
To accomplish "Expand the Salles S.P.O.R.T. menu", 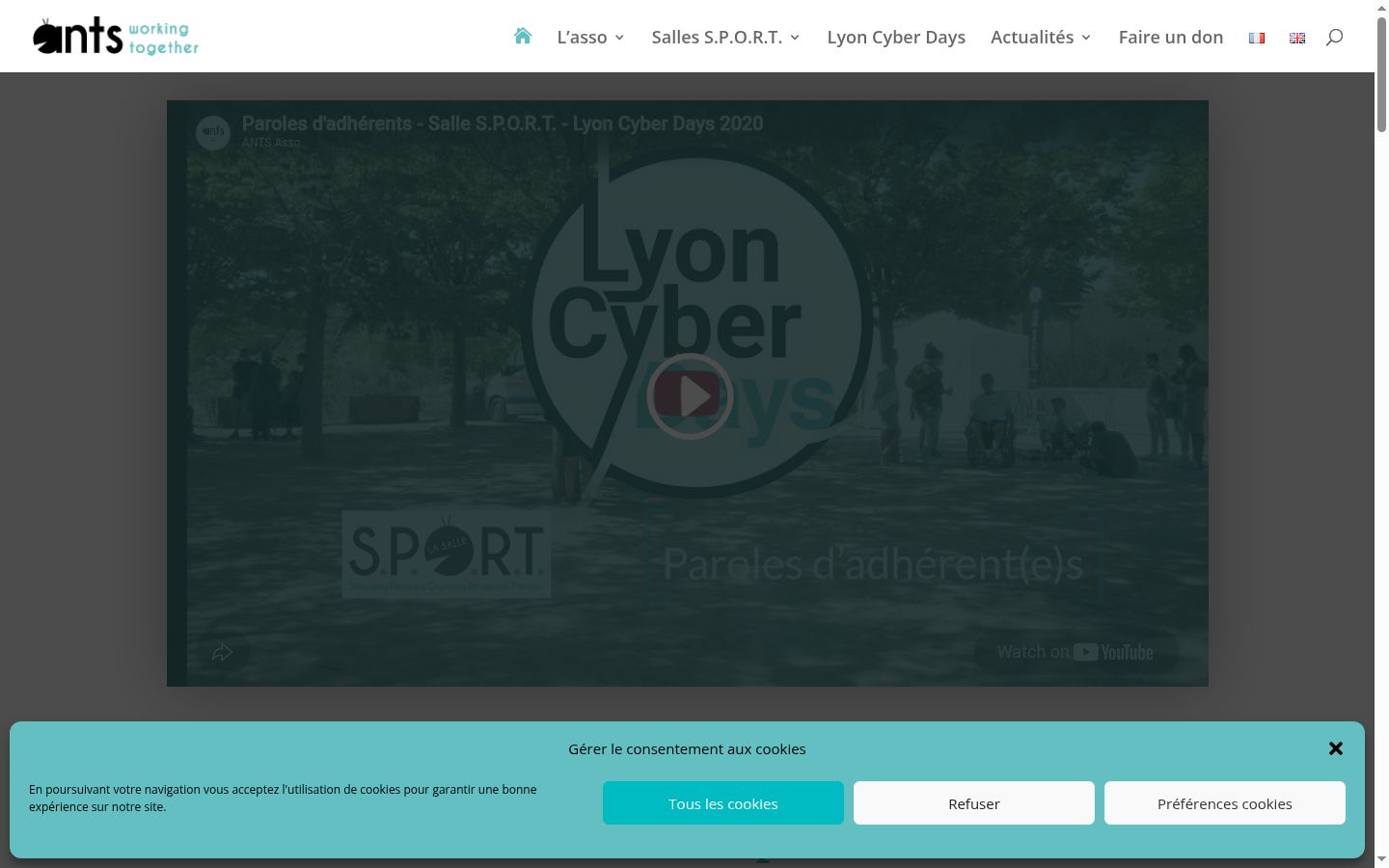I will tap(725, 37).
